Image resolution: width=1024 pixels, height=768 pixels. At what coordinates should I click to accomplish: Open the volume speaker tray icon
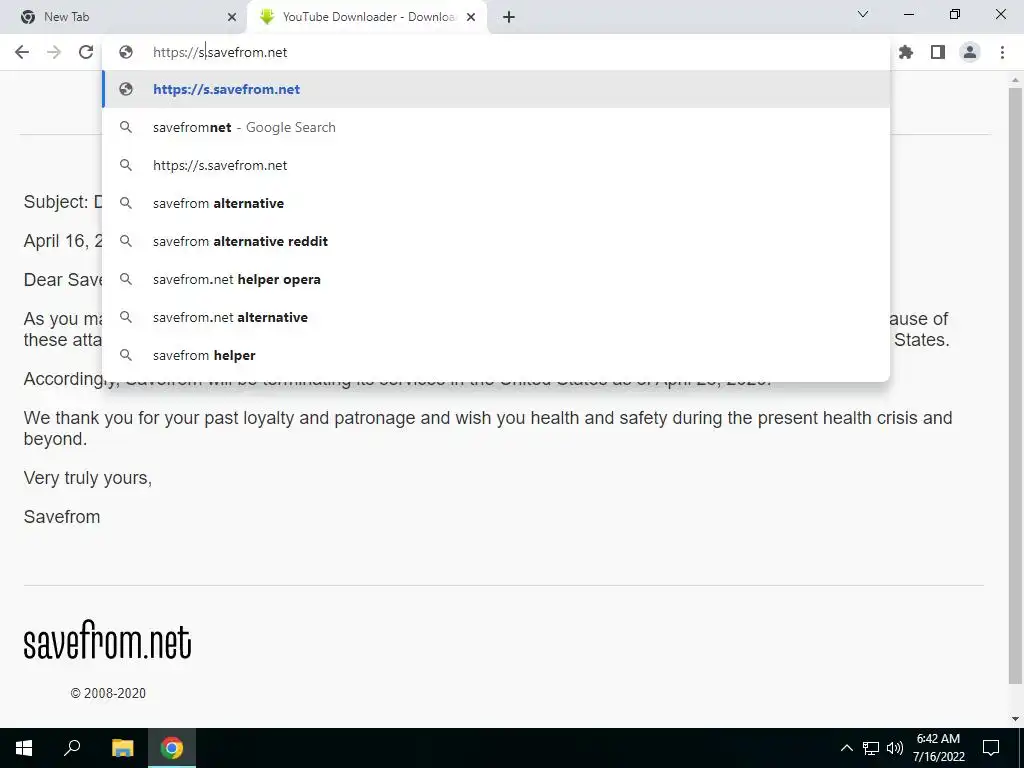pos(895,748)
